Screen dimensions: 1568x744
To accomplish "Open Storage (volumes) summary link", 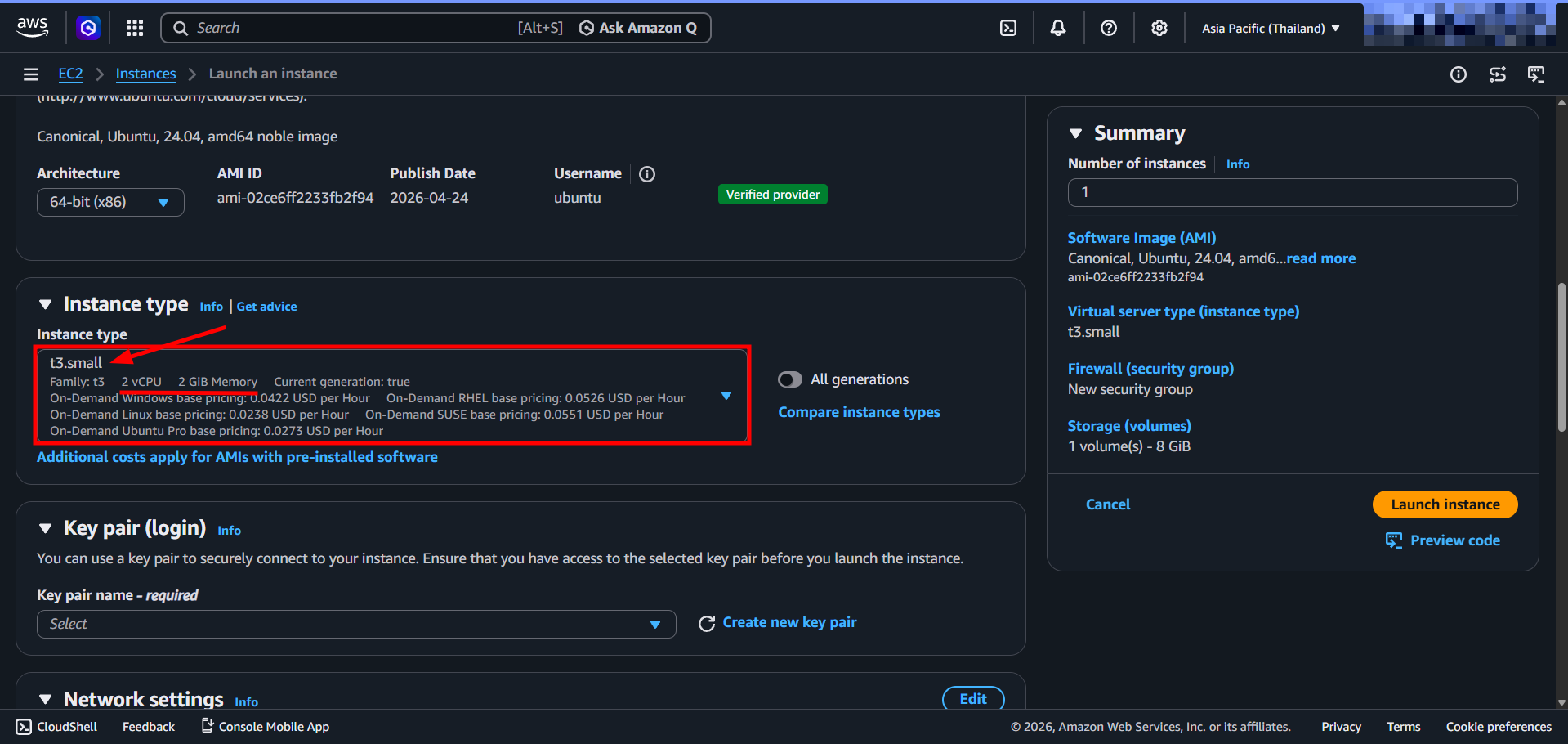I will 1129,426.
